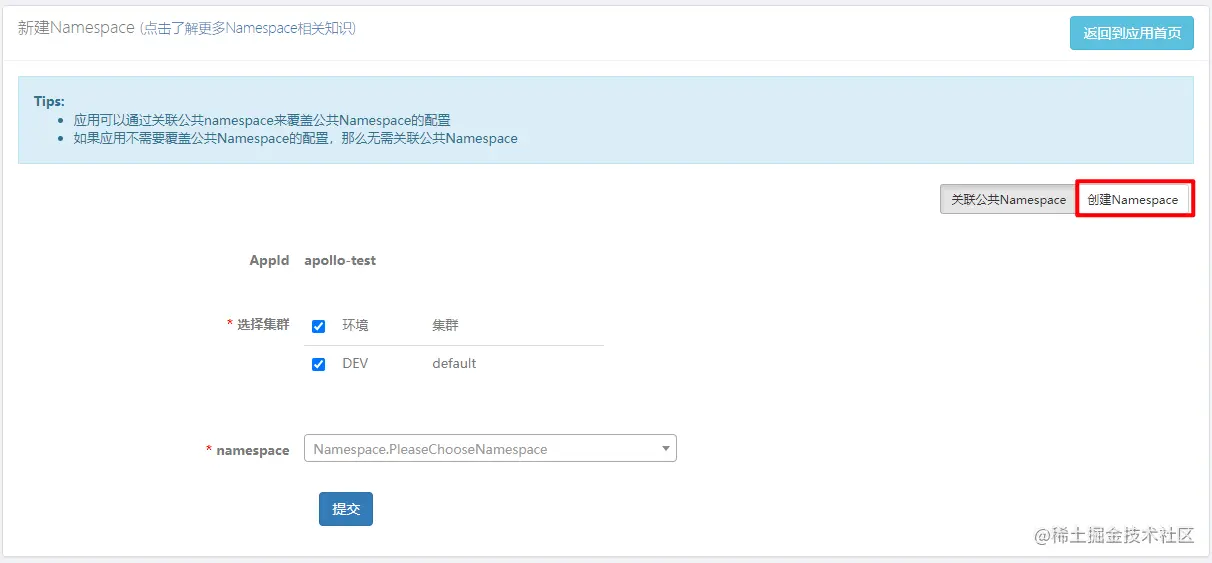Uncheck the DEV environment checkbox

pos(318,364)
